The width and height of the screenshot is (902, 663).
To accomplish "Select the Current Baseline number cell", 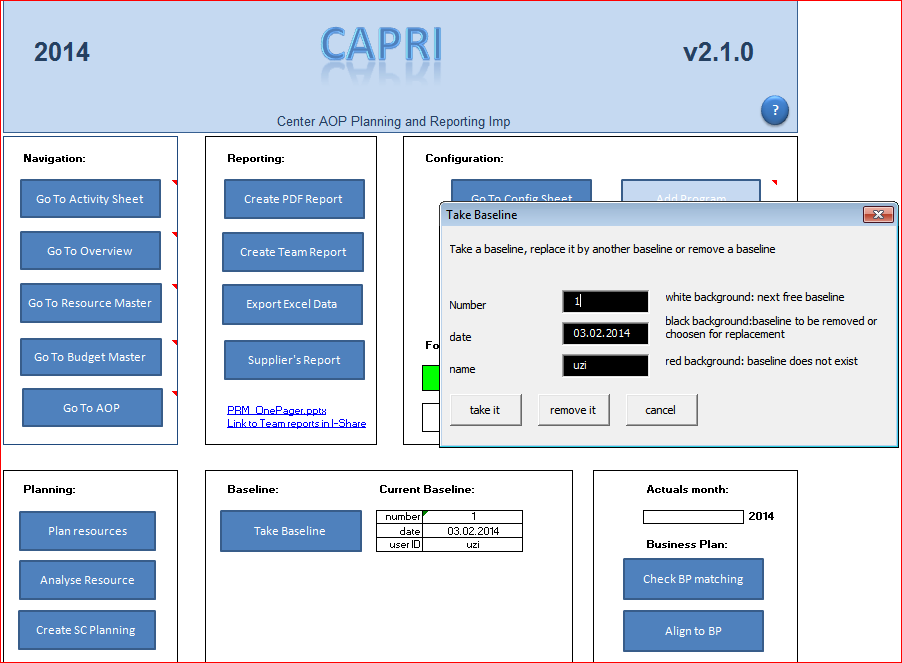I will (x=473, y=516).
